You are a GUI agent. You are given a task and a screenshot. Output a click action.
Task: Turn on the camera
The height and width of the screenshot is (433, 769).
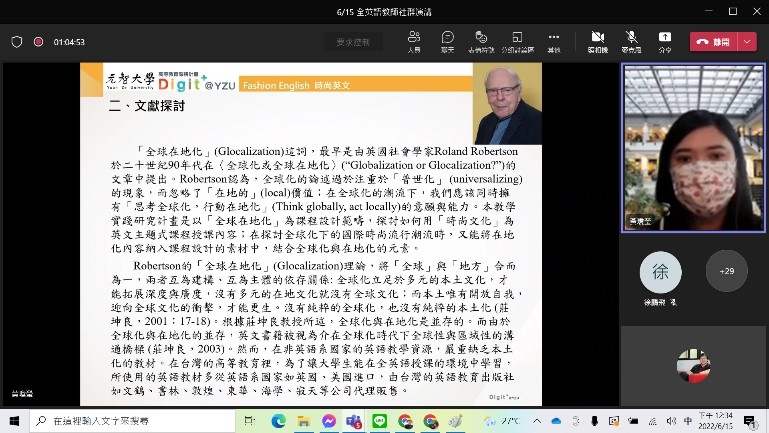click(597, 41)
